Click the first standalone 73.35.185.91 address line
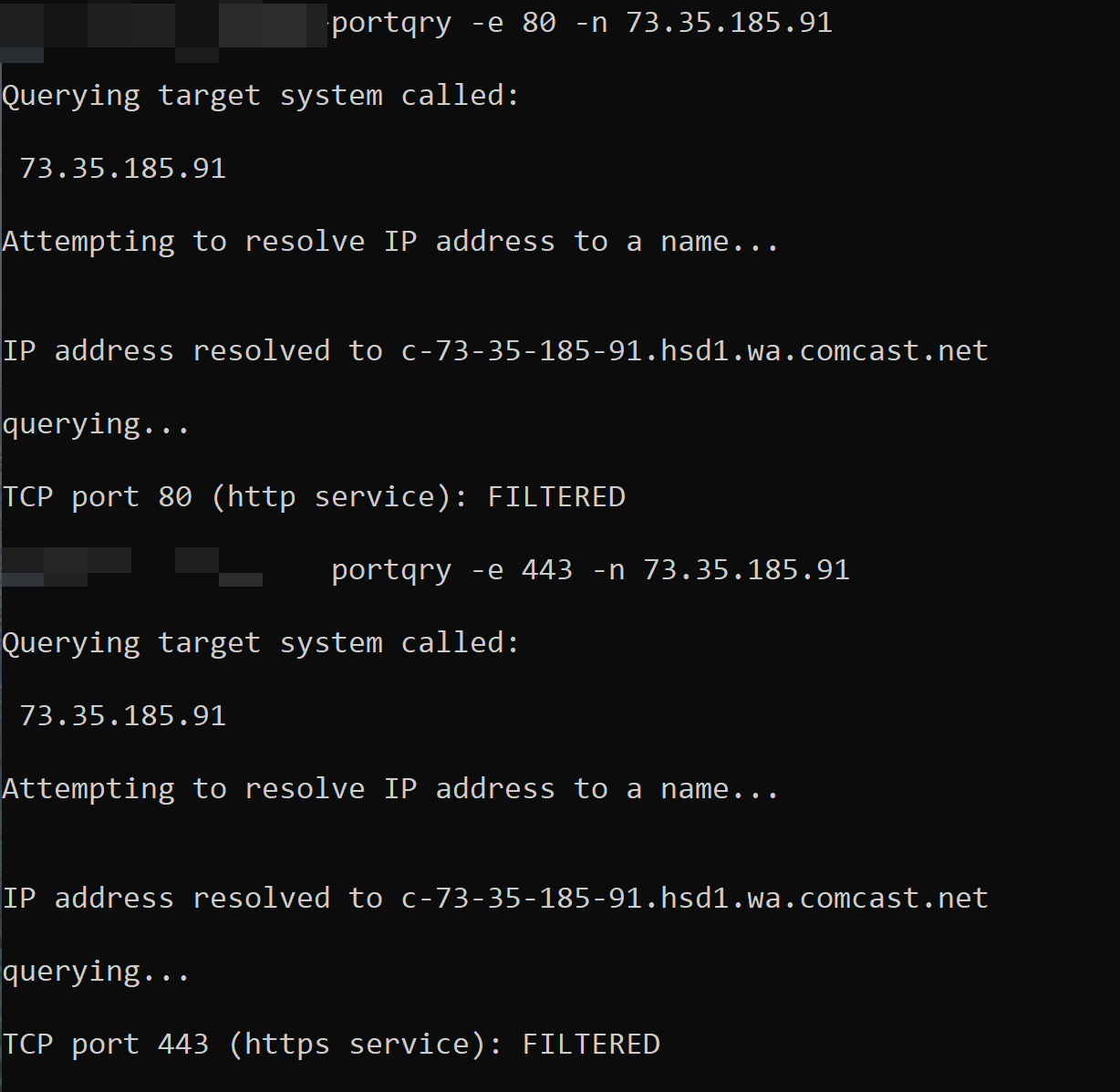Screen dimensions: 1120x1092 click(122, 169)
